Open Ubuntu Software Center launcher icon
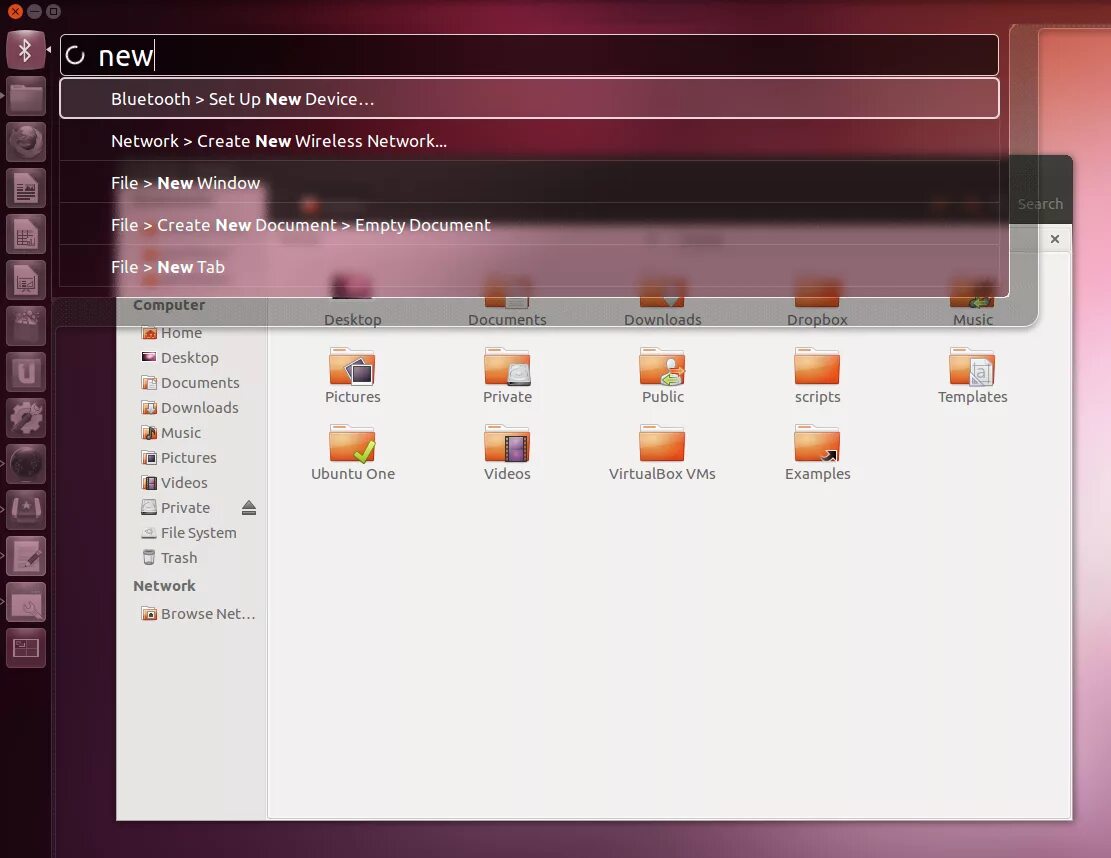1111x858 pixels. pyautogui.click(x=26, y=327)
